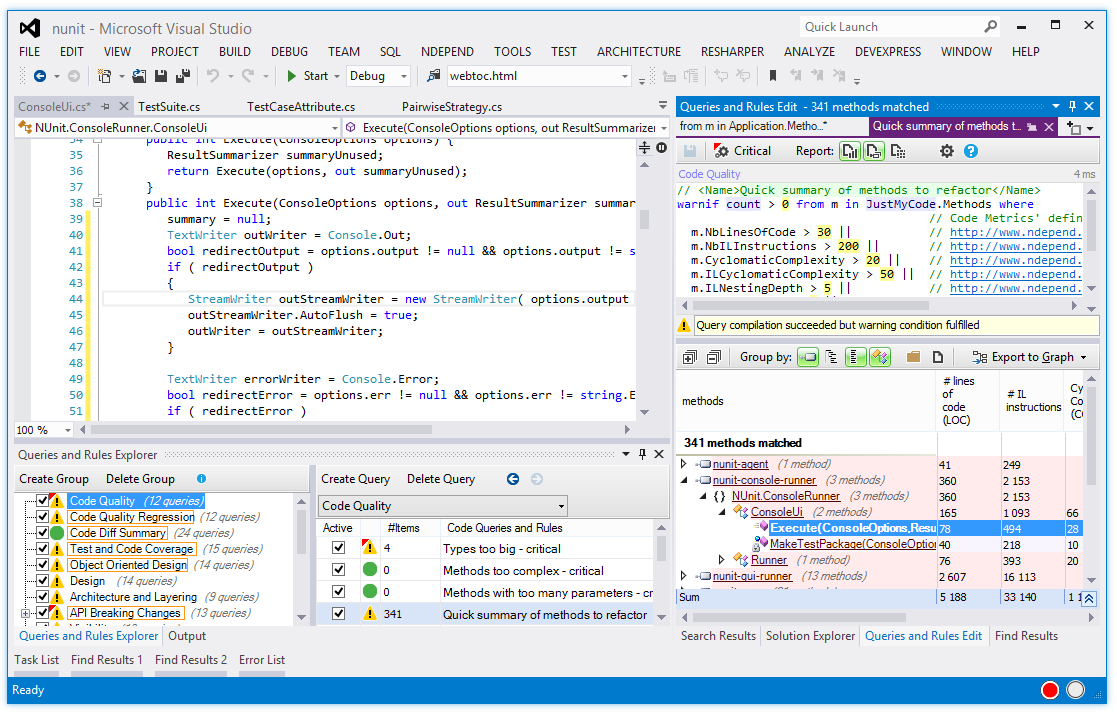Click the second Report icon with green highlight

tap(873, 151)
